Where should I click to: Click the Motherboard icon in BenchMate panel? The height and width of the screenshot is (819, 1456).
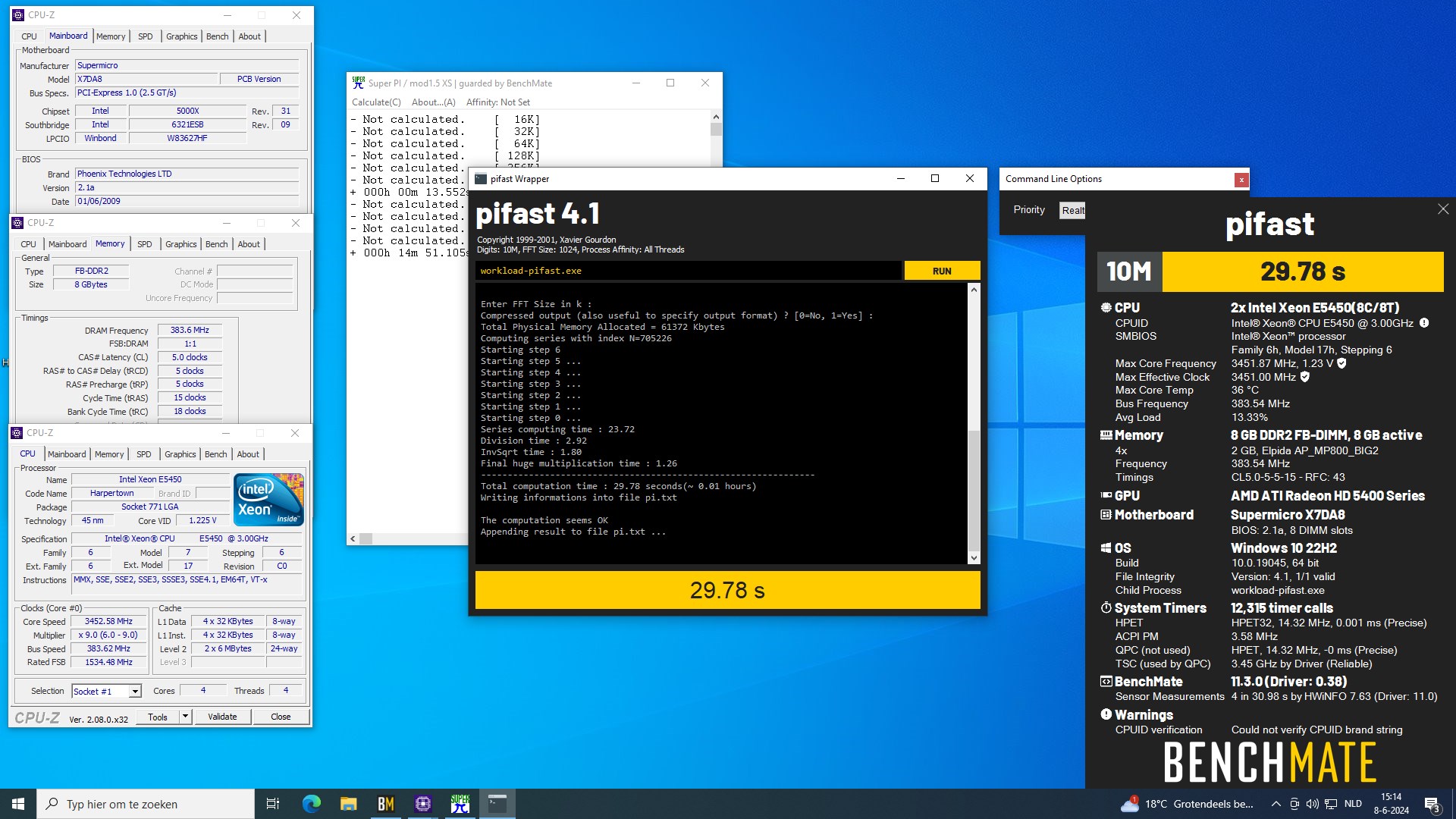[1106, 514]
